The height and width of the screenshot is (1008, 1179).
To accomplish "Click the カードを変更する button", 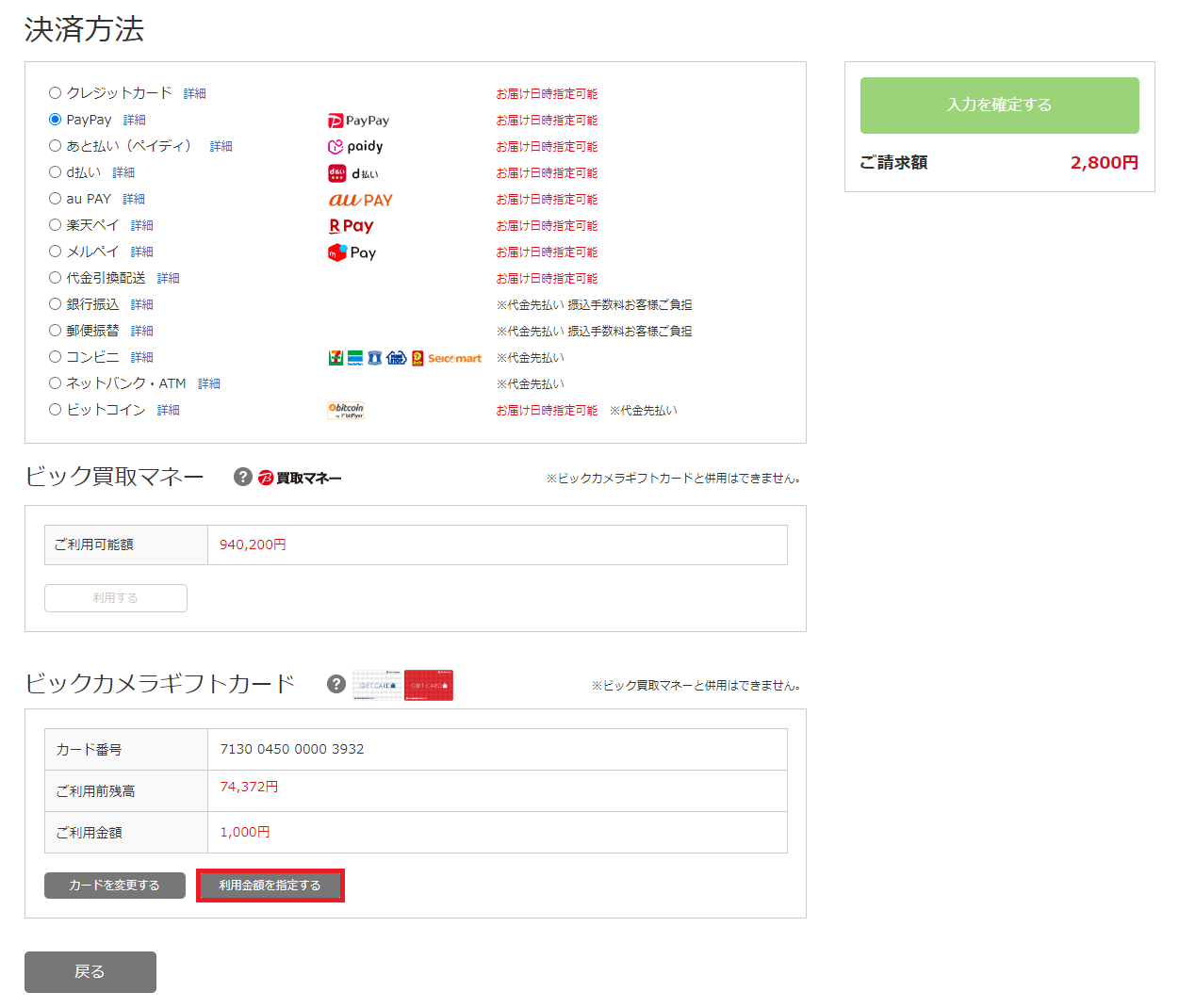I will click(115, 886).
